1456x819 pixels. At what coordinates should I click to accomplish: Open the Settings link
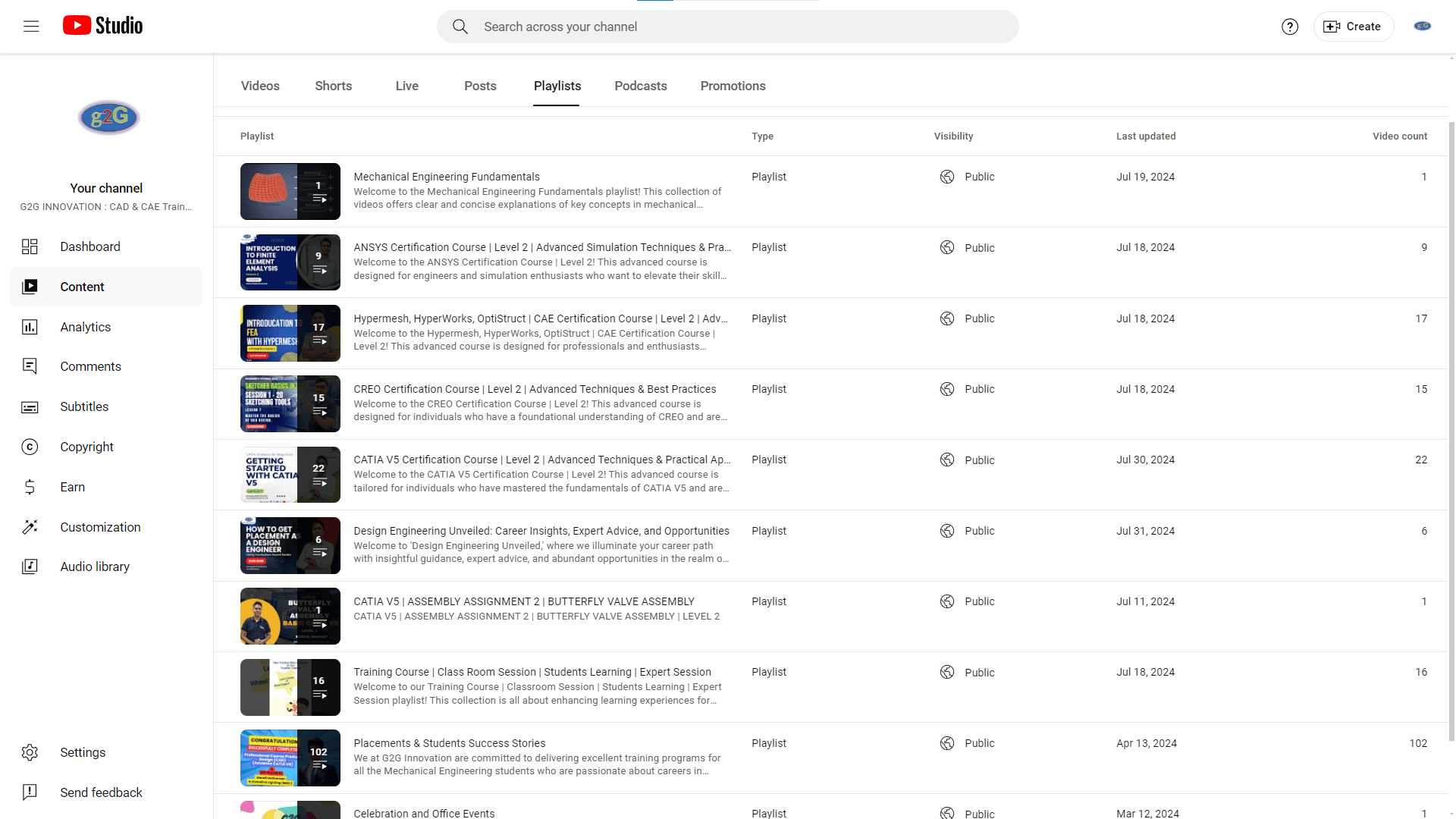(106, 752)
